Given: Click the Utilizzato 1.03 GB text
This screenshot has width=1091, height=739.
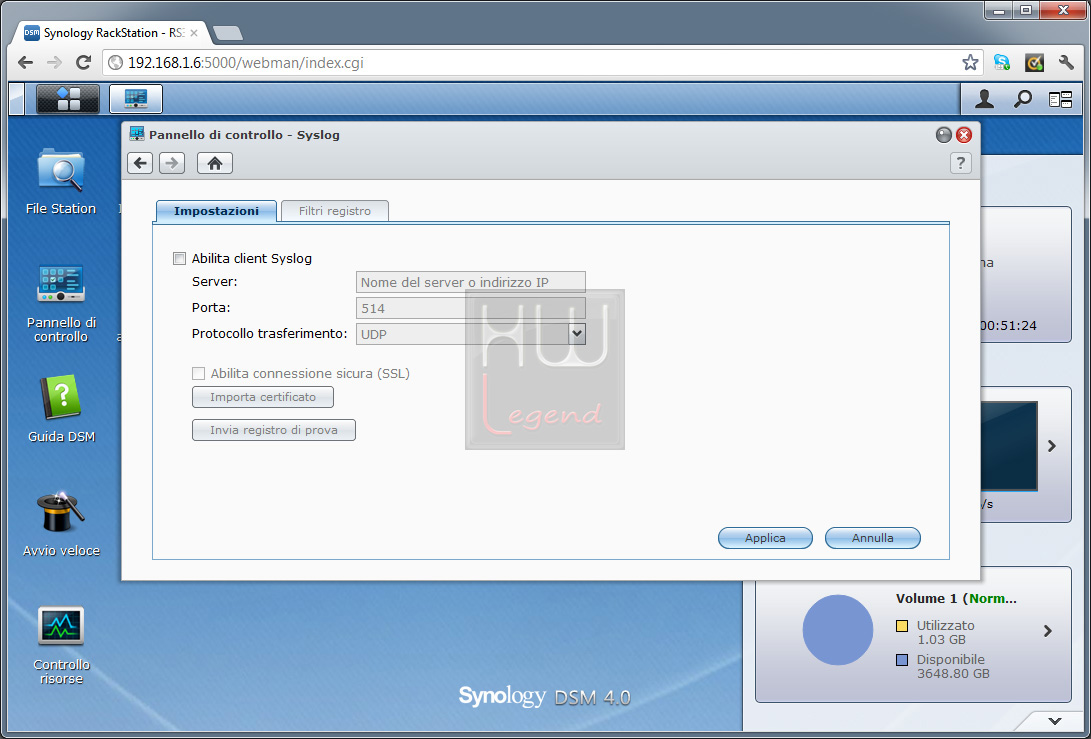Looking at the screenshot, I should click(x=946, y=633).
